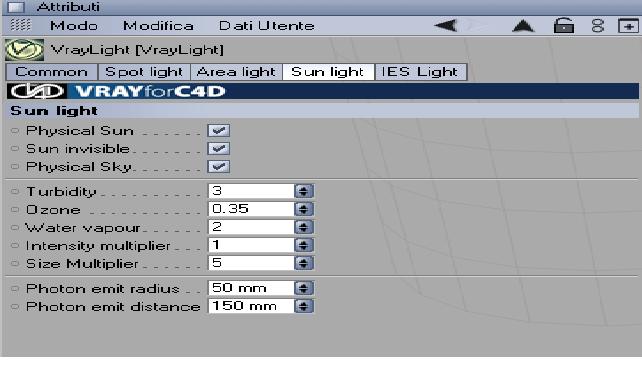Toggle the lock element padlock icon
This screenshot has width=642, height=365.
(564, 26)
